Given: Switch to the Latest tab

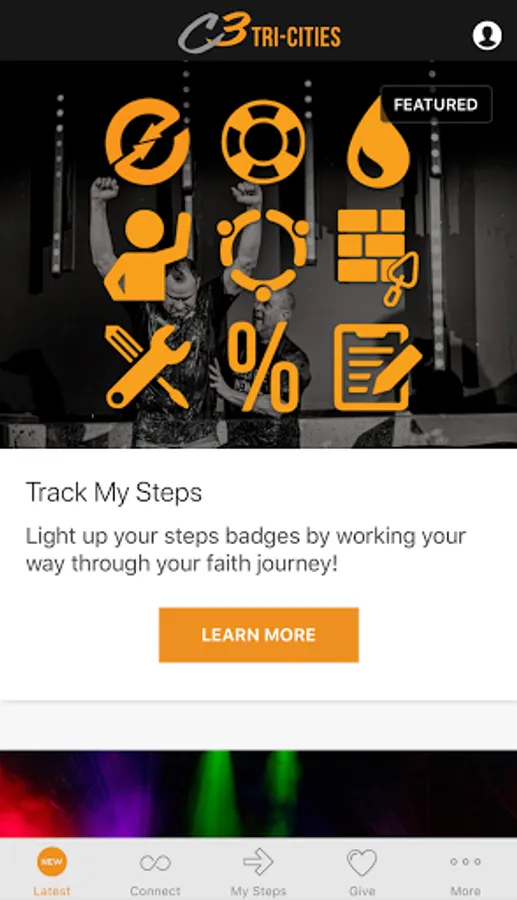Looking at the screenshot, I should [52, 870].
